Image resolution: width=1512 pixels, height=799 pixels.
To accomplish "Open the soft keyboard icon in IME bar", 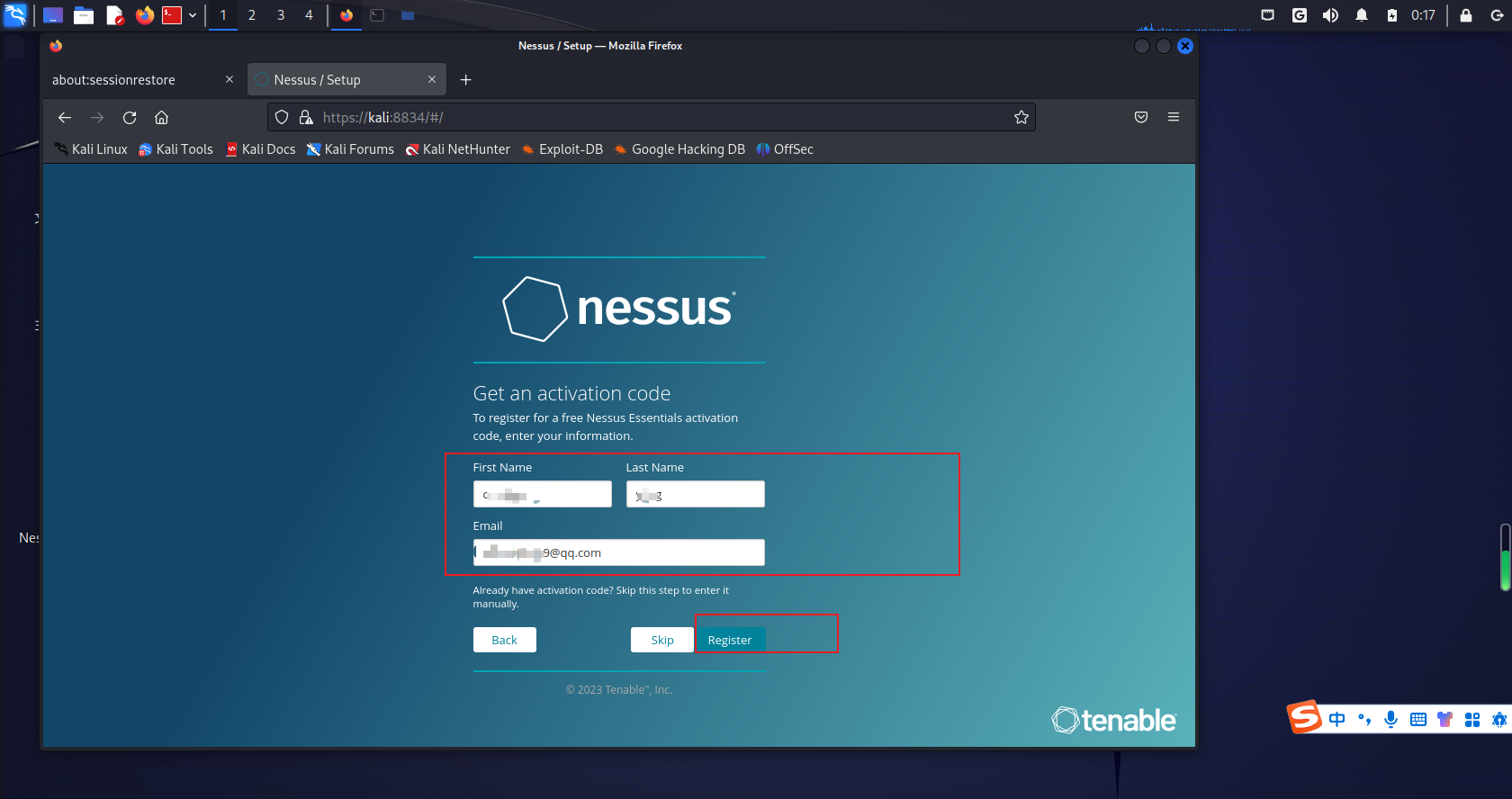I will click(x=1418, y=720).
